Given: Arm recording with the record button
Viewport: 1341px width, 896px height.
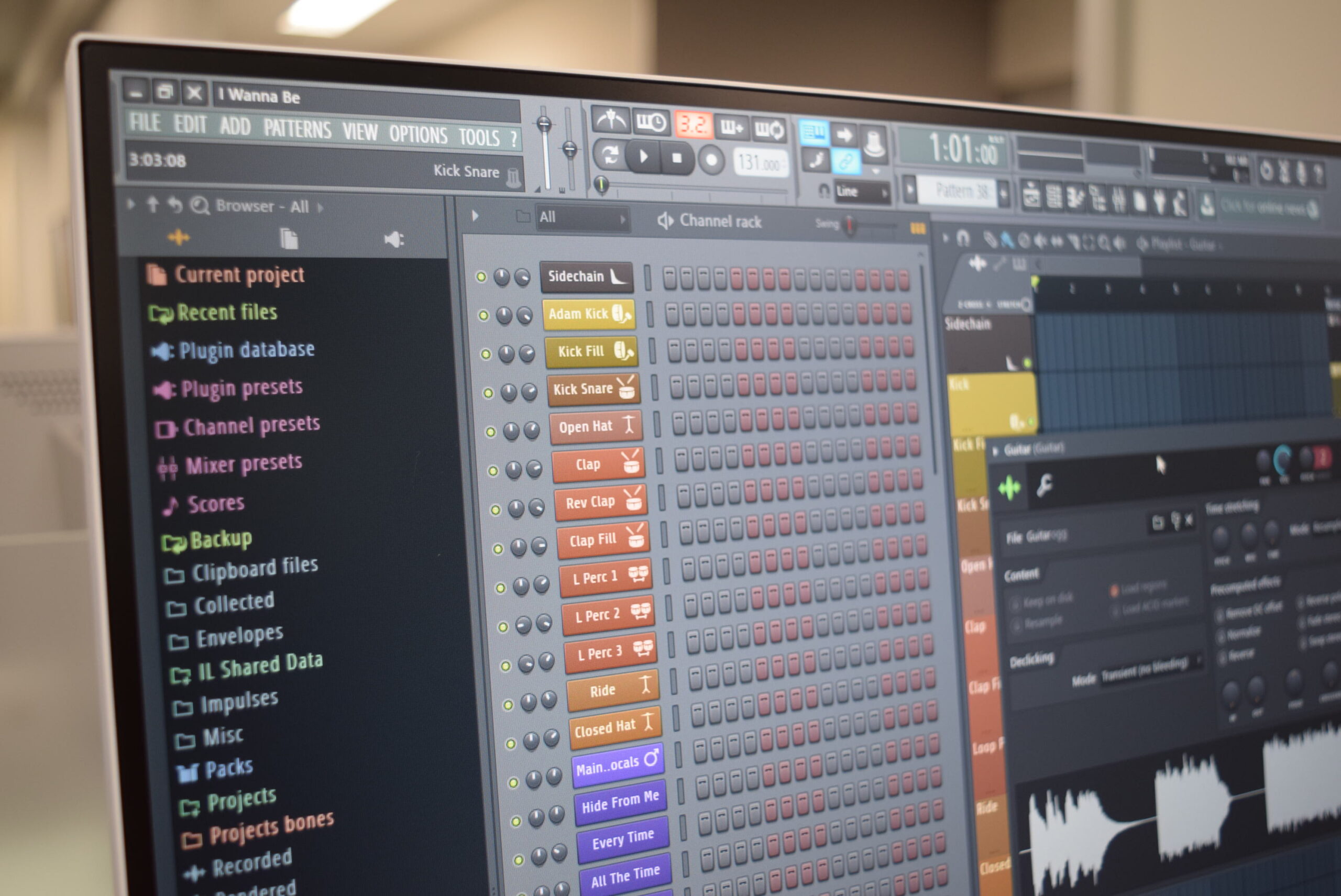Looking at the screenshot, I should 712,160.
